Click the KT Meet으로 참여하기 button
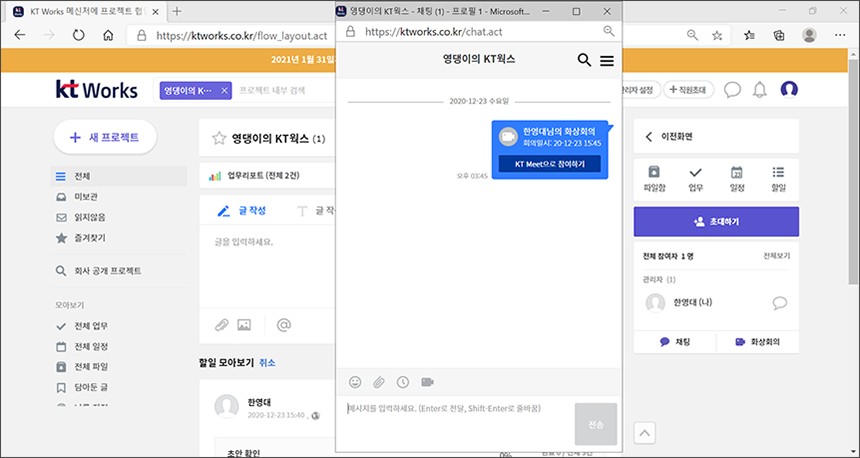Image resolution: width=860 pixels, height=458 pixels. [x=550, y=164]
